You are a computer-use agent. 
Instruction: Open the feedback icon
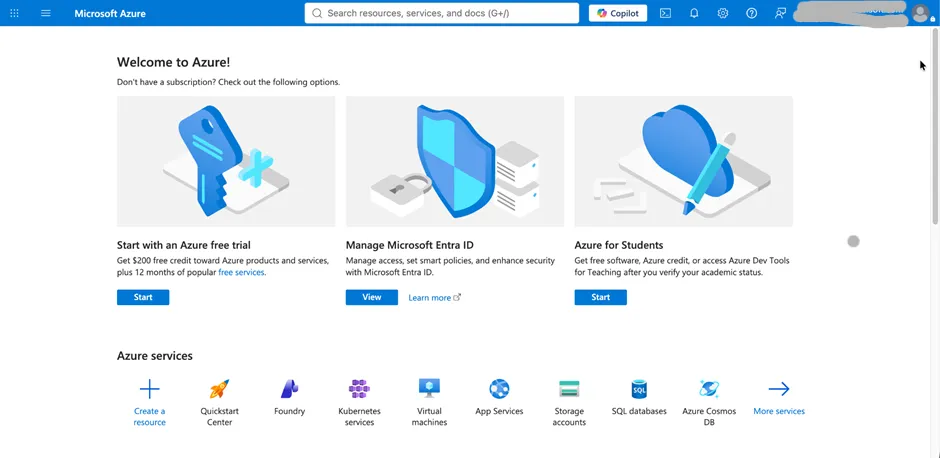tap(780, 13)
